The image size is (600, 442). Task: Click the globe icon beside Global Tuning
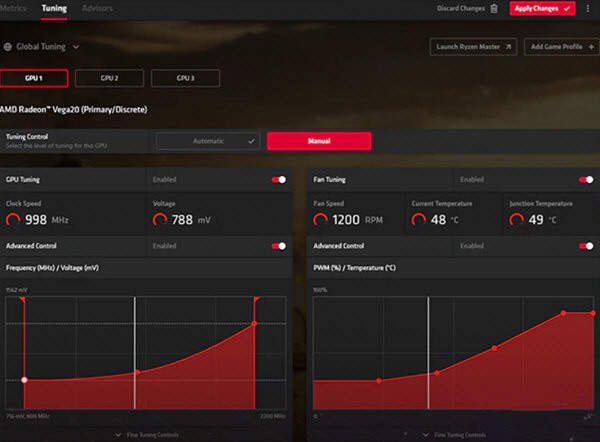point(8,47)
